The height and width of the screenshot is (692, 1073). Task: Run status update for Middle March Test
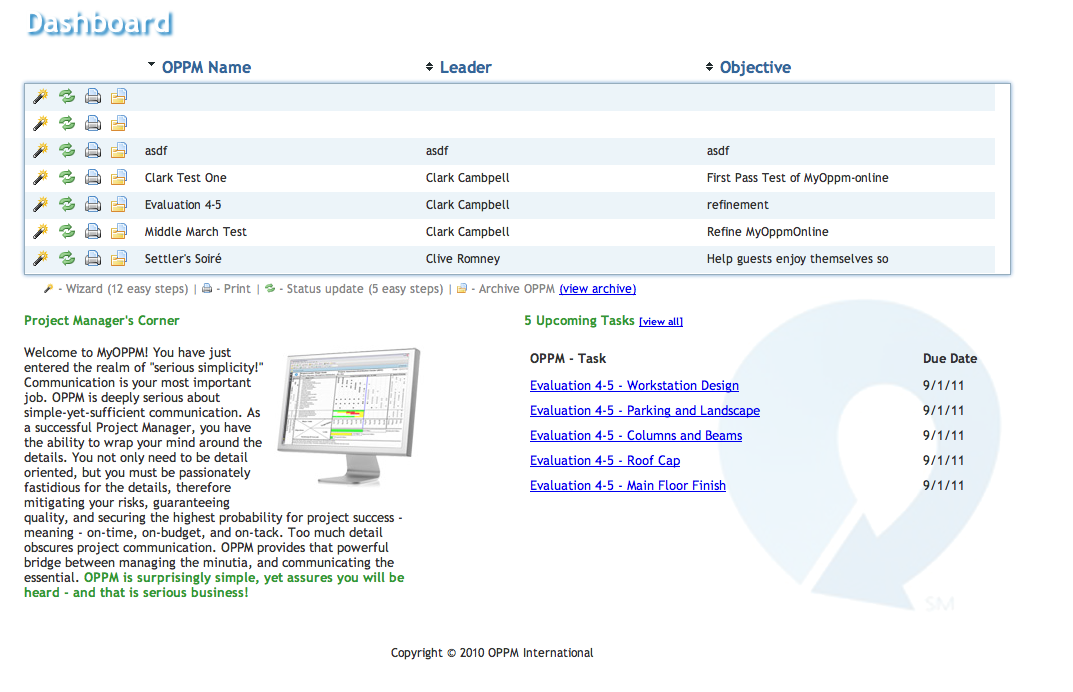tap(66, 232)
